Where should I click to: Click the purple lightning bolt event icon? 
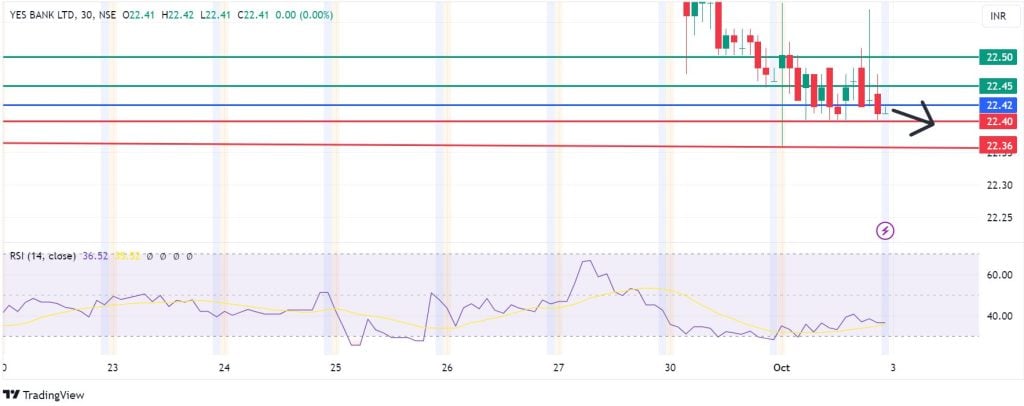[x=885, y=230]
